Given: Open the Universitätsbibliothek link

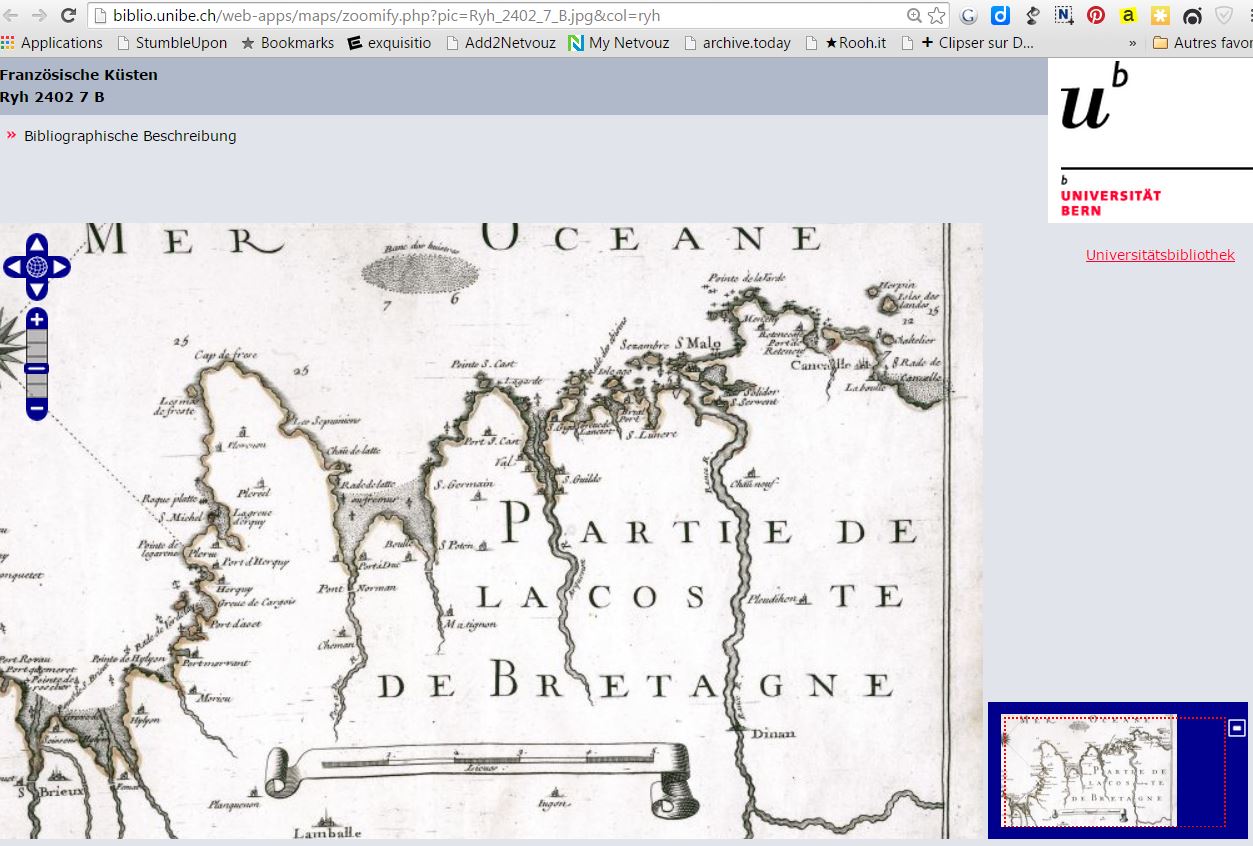Looking at the screenshot, I should pyautogui.click(x=1160, y=255).
